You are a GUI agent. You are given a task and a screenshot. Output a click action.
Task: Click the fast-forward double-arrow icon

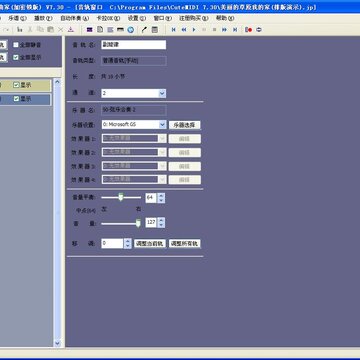pos(224,30)
